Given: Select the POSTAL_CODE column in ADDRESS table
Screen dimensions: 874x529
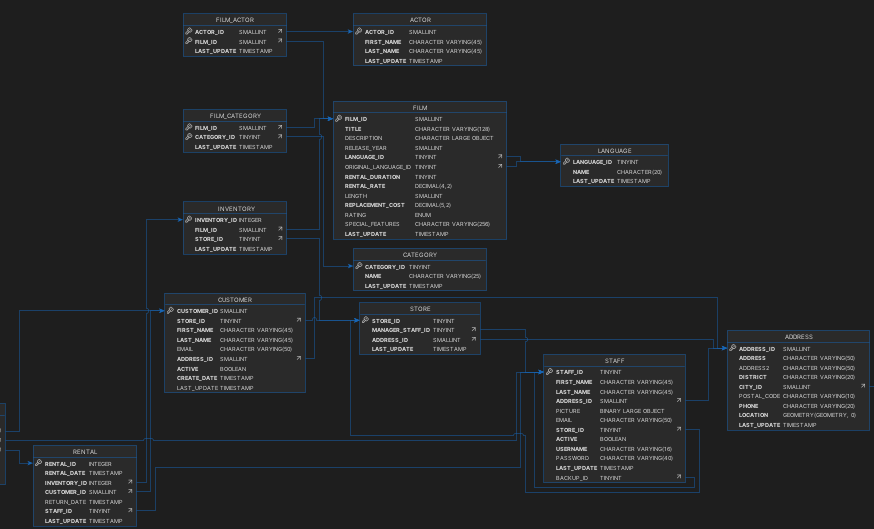Looking at the screenshot, I should (759, 396).
